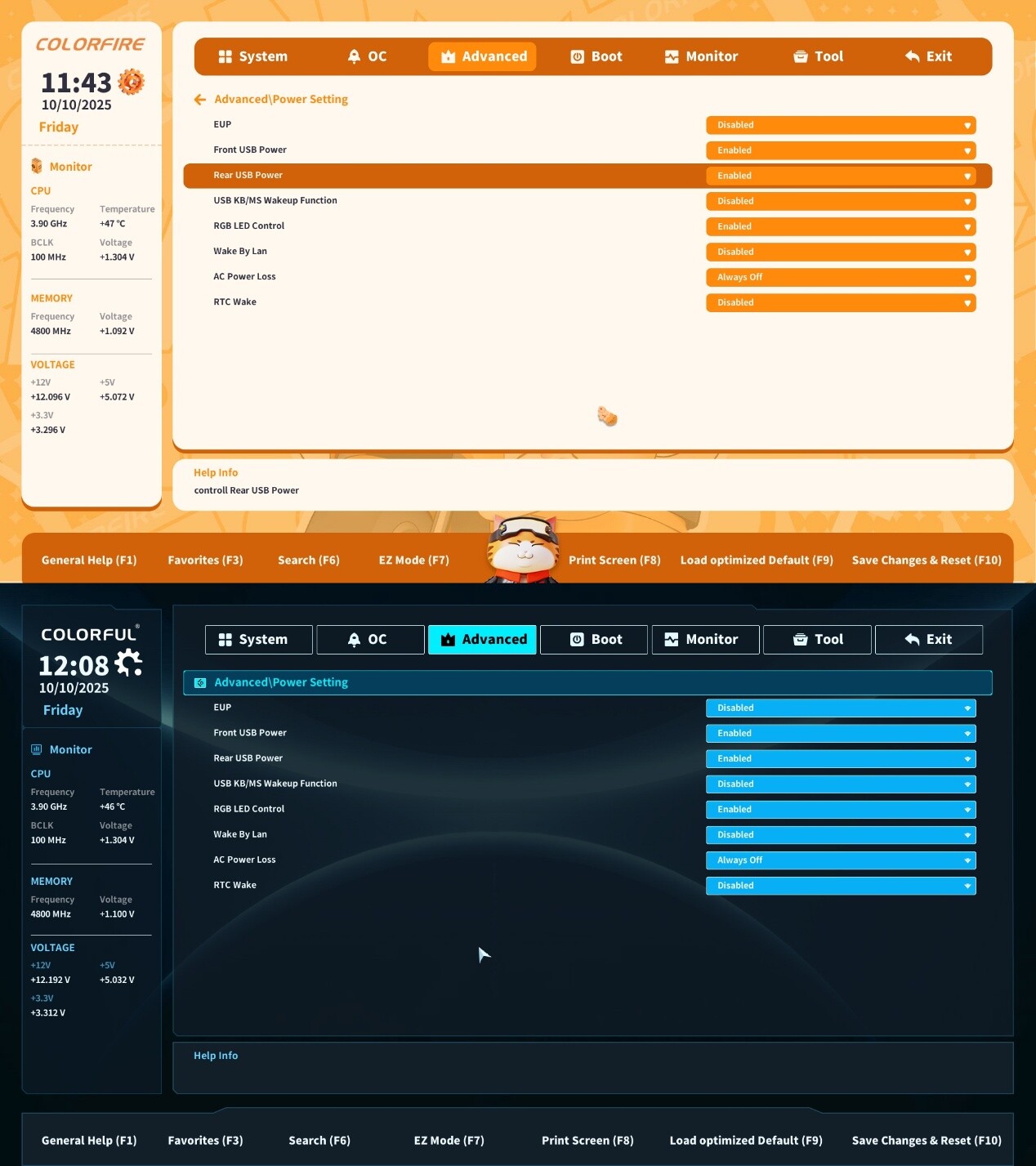
Task: Switch to the OC tab in the orange theme
Action: (x=367, y=56)
